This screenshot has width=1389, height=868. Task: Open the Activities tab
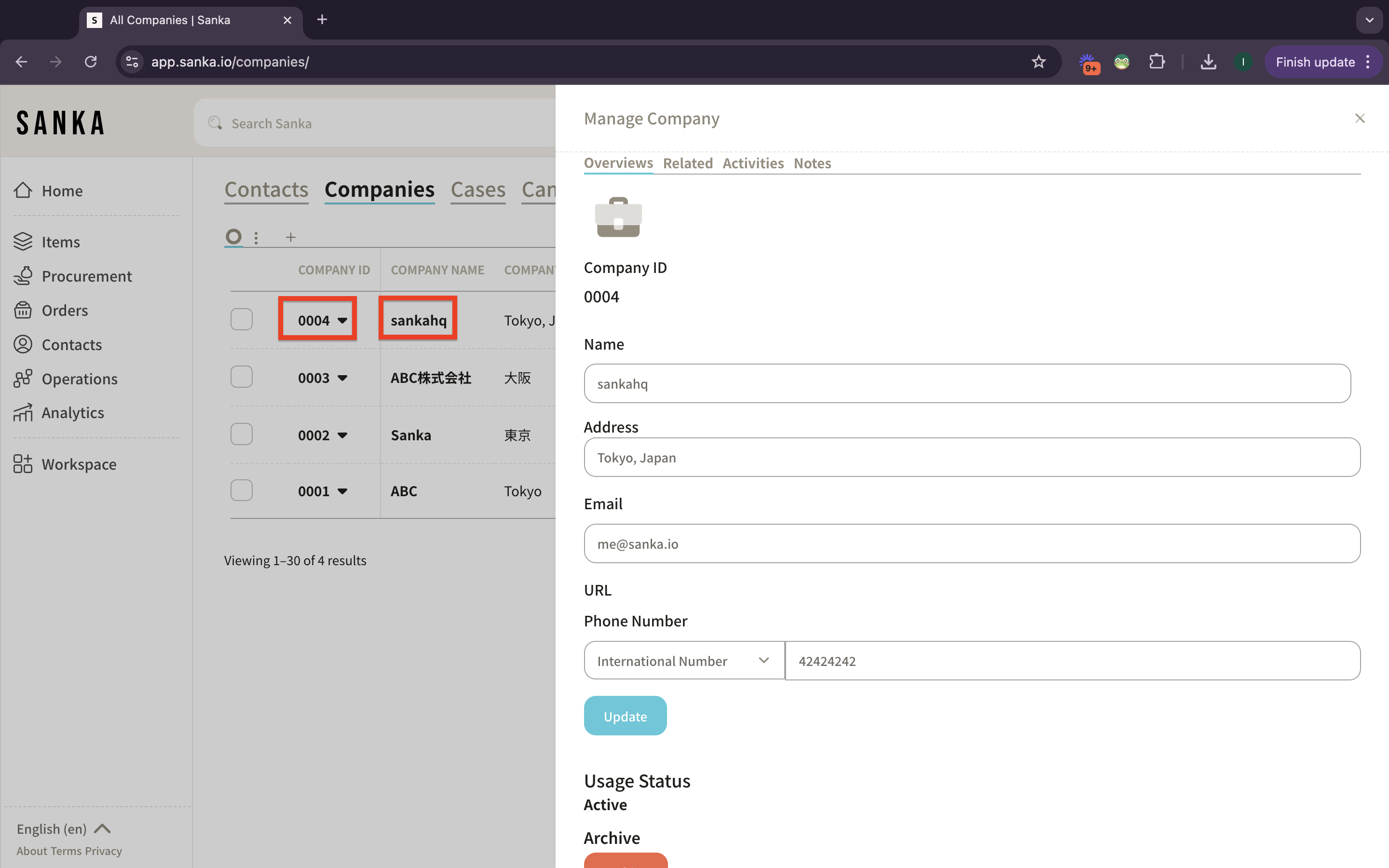pyautogui.click(x=752, y=163)
